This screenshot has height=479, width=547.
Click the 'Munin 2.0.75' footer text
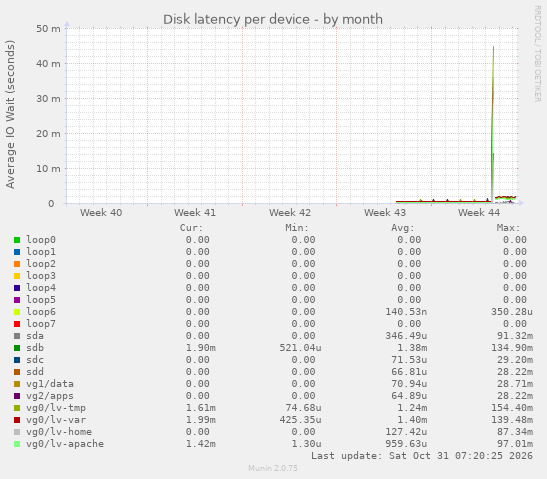pyautogui.click(x=273, y=468)
